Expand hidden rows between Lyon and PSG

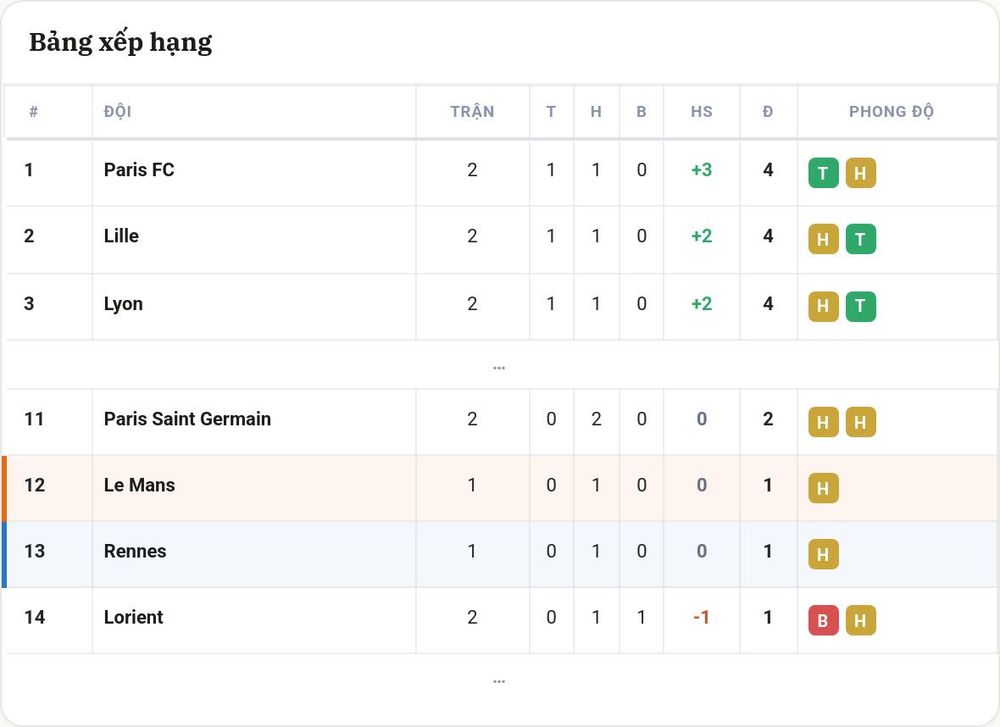click(499, 367)
